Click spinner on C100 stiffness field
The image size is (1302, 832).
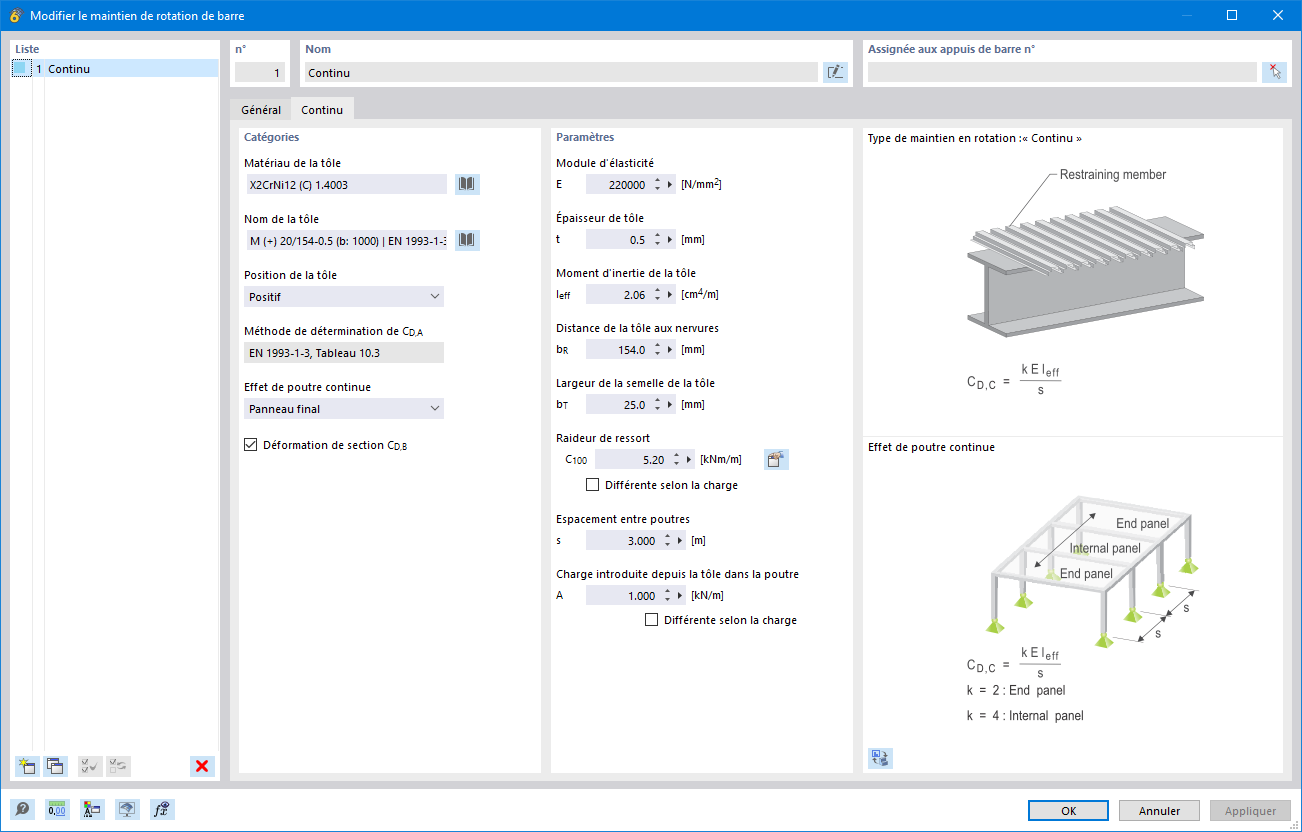676,460
